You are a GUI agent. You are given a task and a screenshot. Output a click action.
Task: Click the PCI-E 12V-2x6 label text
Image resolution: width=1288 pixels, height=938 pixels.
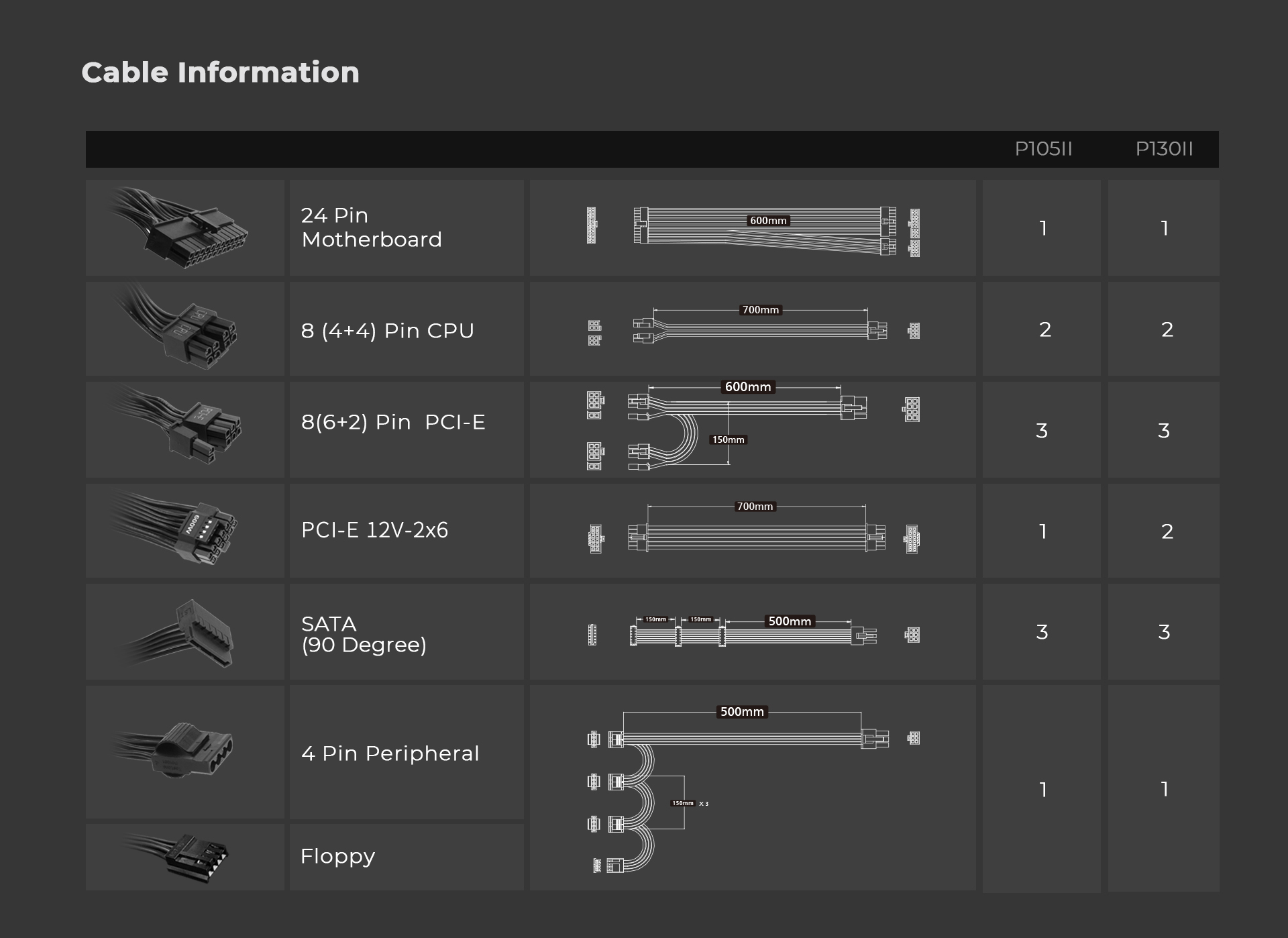tap(374, 530)
